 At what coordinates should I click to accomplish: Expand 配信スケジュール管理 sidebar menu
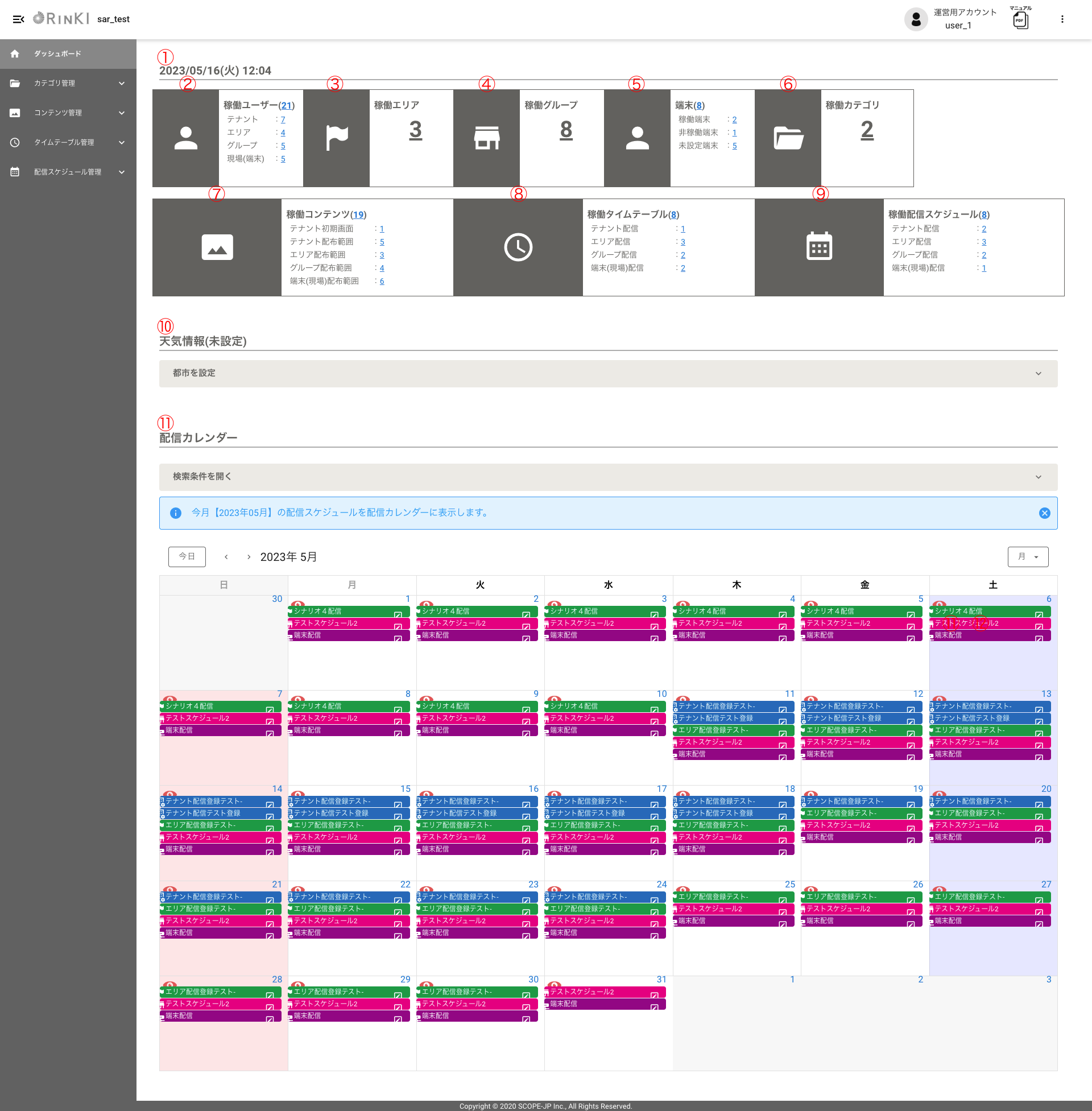click(x=68, y=172)
